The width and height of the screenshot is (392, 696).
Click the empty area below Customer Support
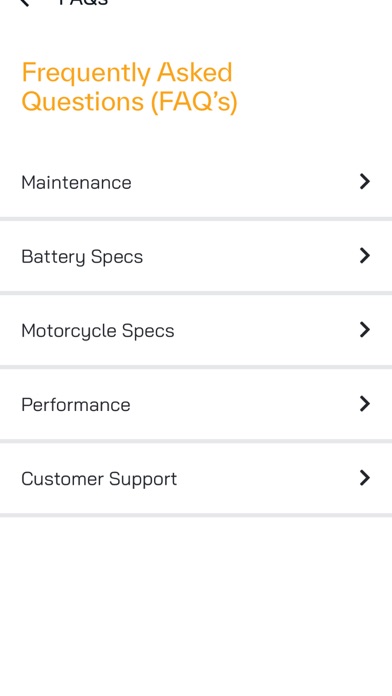coord(196,606)
